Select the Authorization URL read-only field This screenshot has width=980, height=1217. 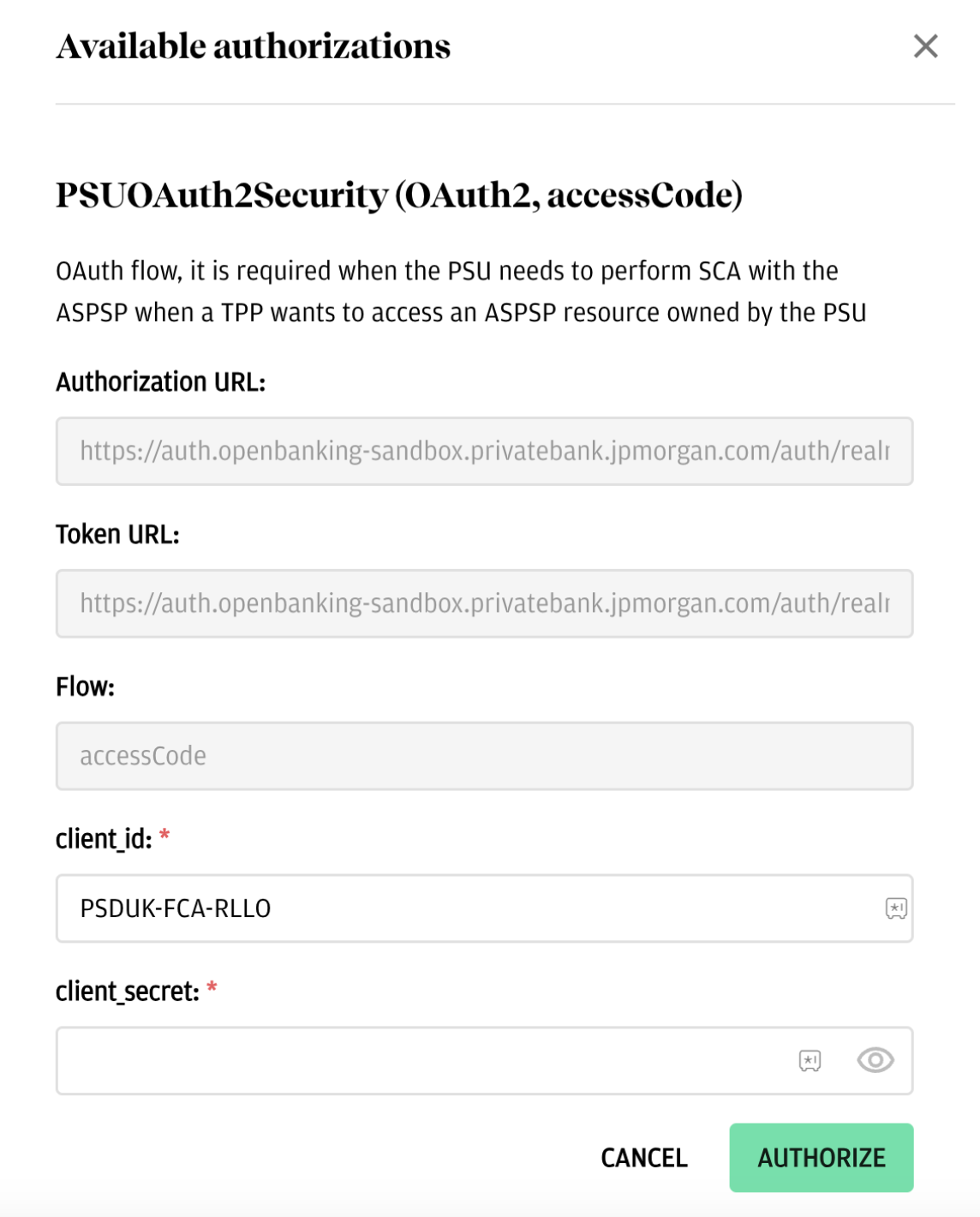tap(484, 452)
